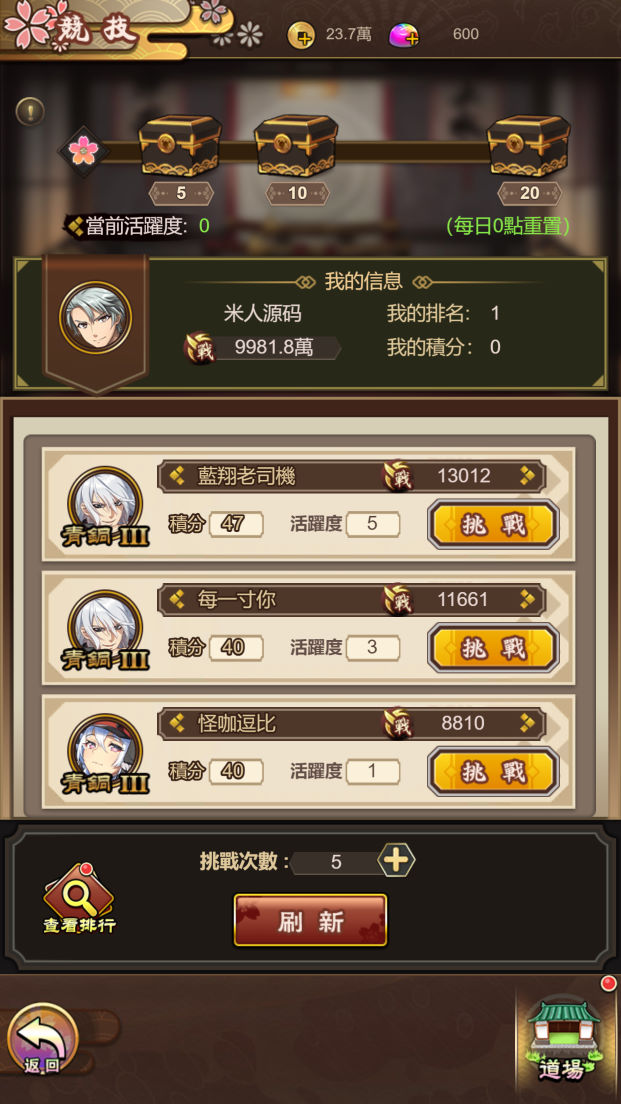Select 每一寸你's avatar portrait
The height and width of the screenshot is (1104, 621).
[x=105, y=627]
